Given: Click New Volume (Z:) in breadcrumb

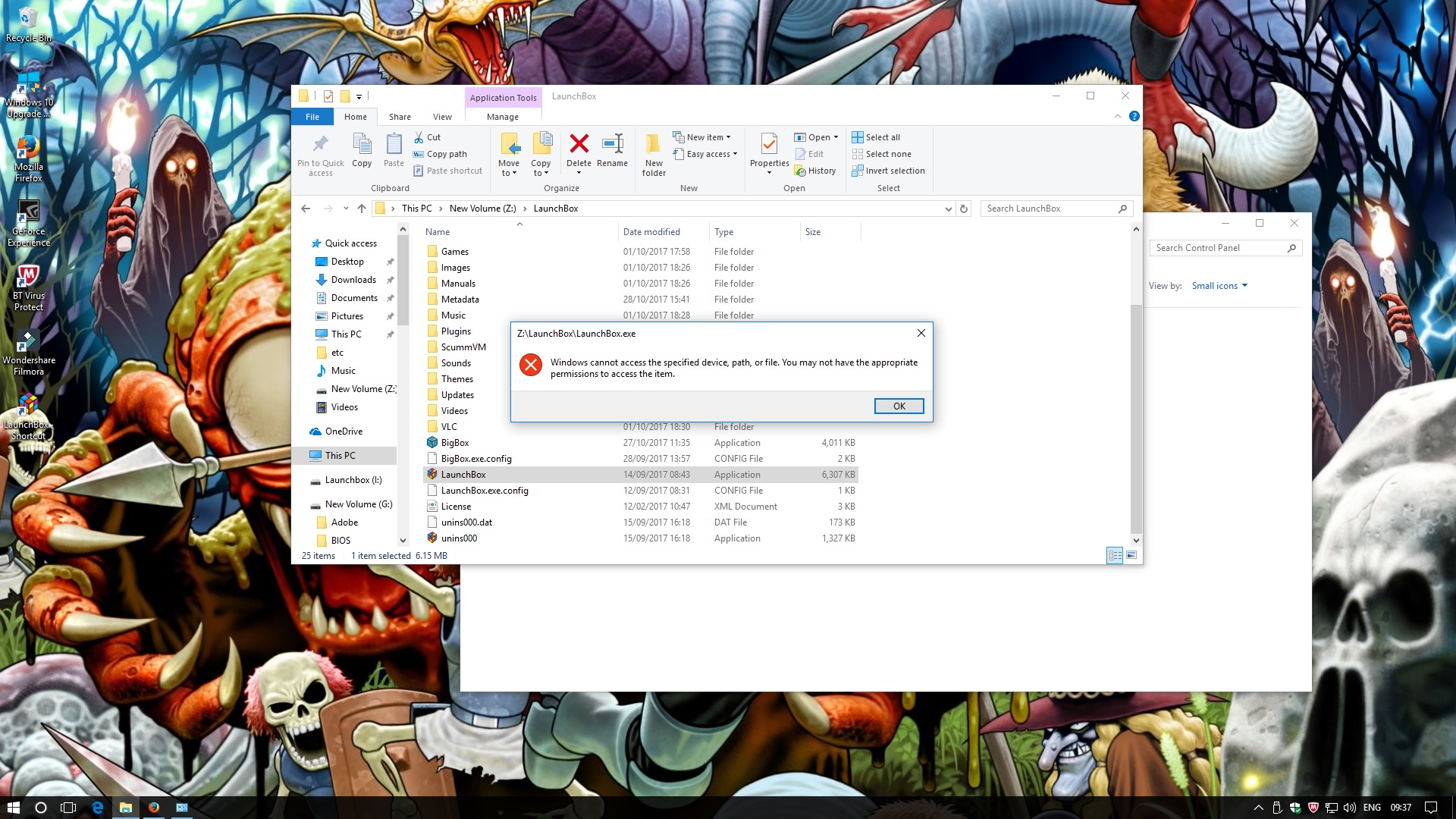Looking at the screenshot, I should pyautogui.click(x=482, y=209).
